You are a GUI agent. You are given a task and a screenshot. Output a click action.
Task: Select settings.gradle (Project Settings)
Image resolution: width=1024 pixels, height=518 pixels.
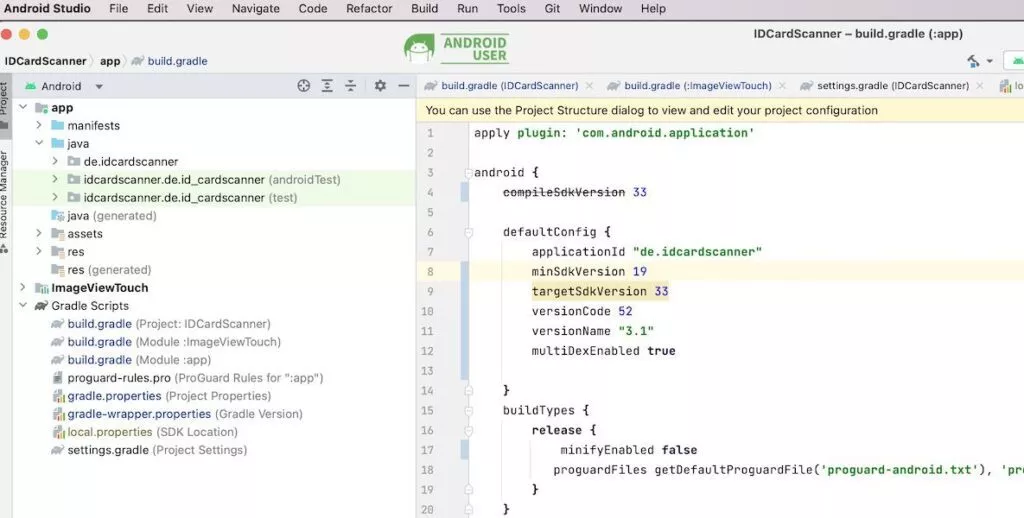pos(149,449)
